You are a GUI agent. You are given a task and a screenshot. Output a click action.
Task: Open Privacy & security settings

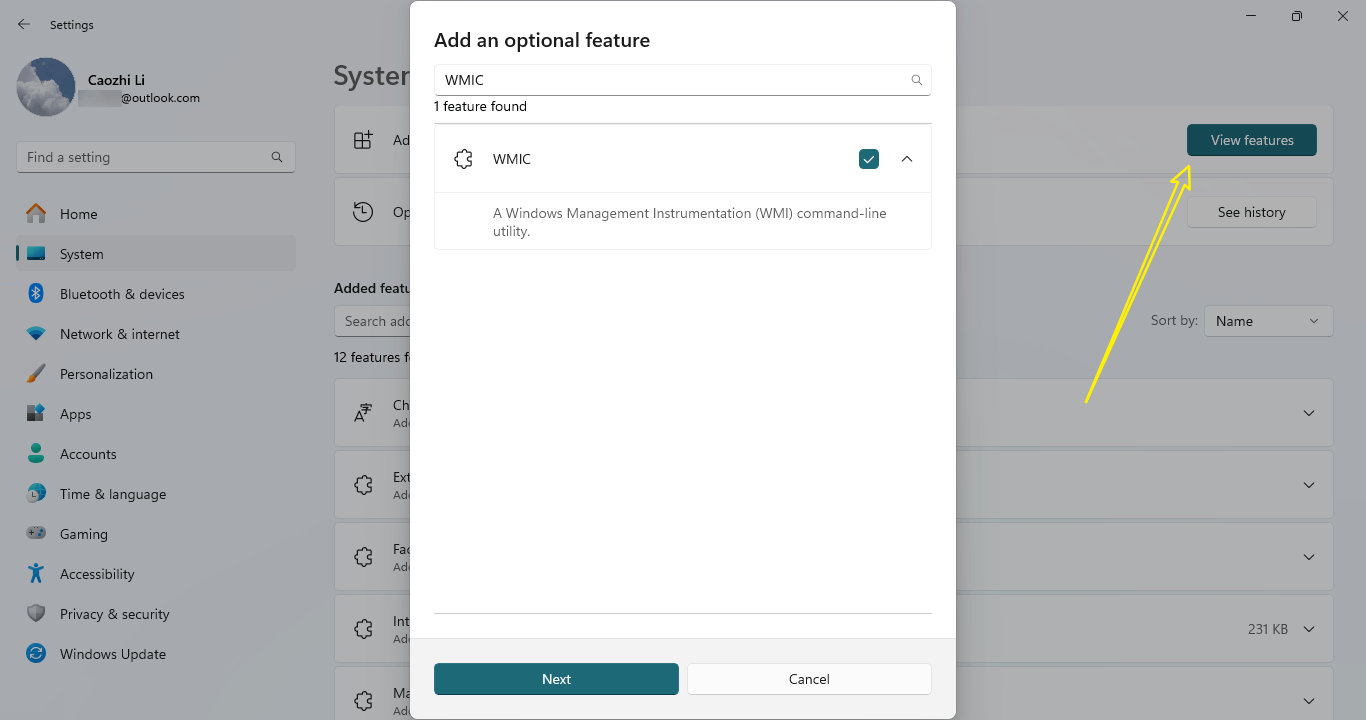[x=114, y=614]
